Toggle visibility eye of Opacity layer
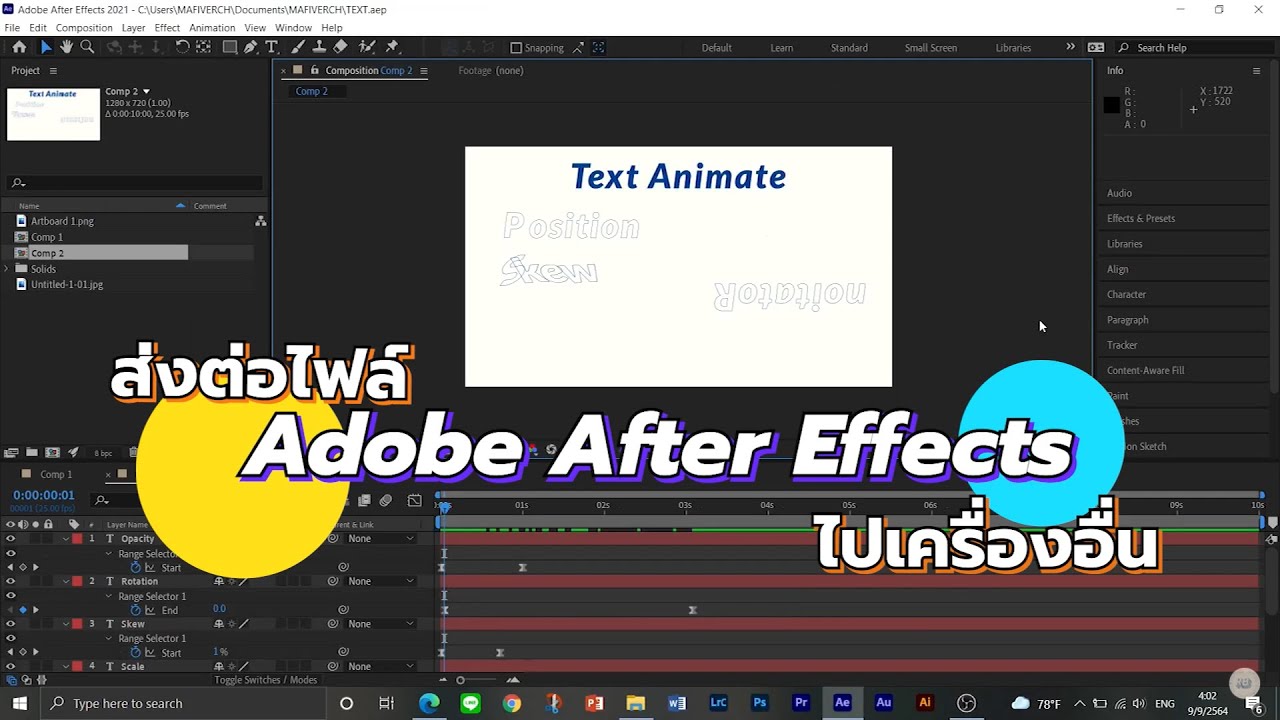Screen dimensions: 1280x720 (11, 539)
